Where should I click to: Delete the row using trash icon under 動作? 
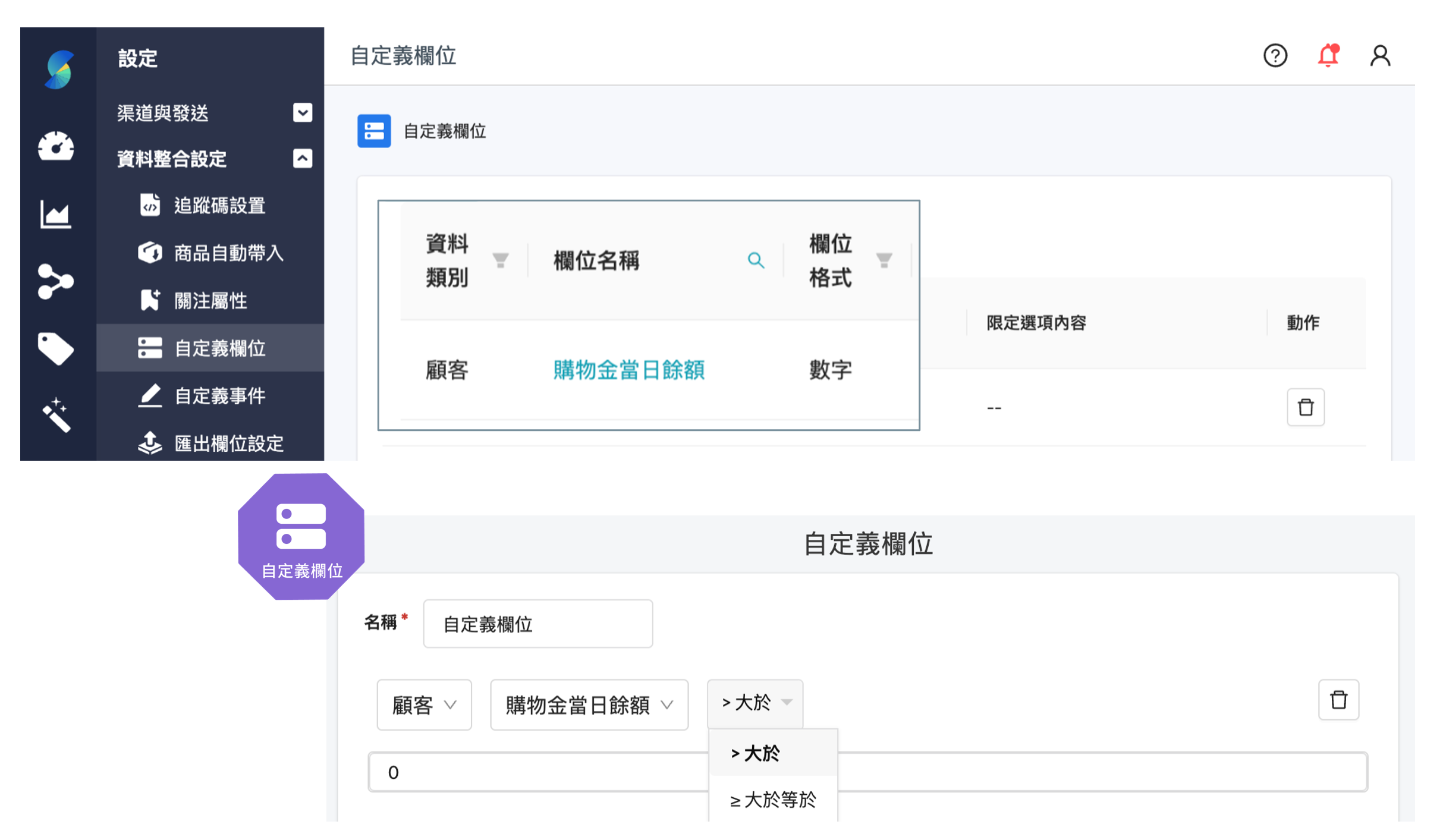point(1306,407)
